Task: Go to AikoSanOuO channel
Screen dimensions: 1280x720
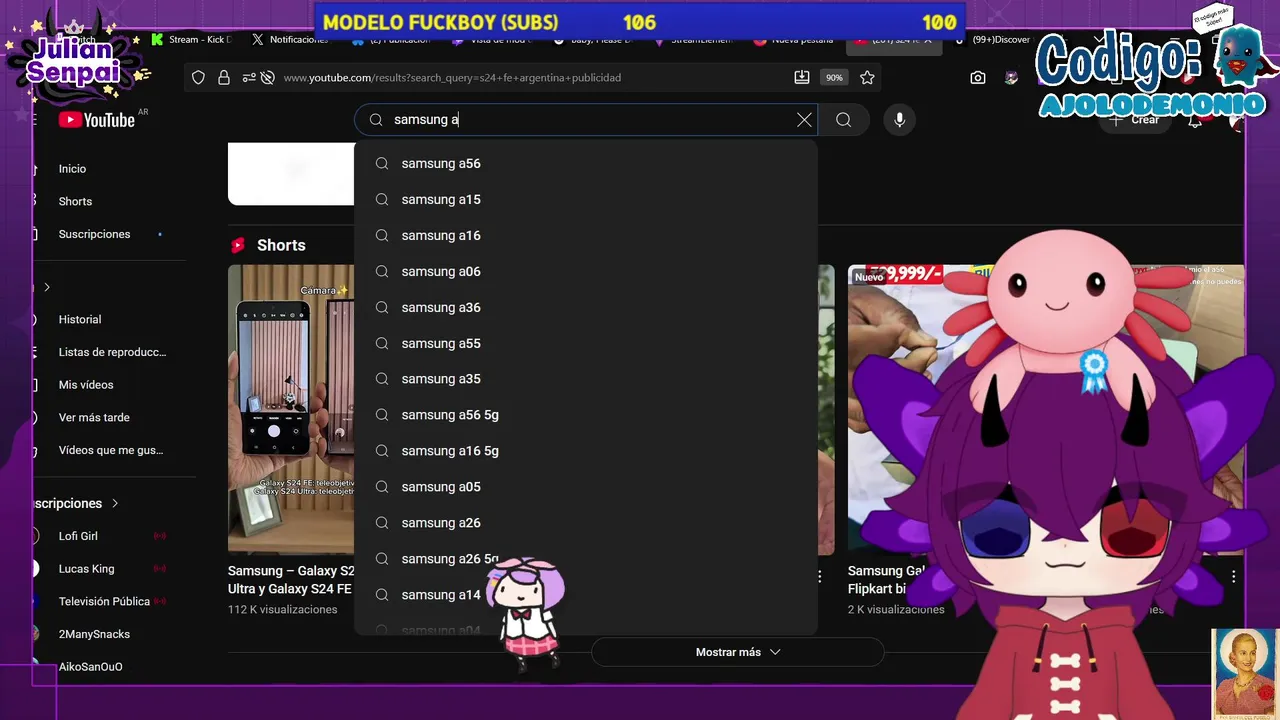Action: [x=90, y=667]
